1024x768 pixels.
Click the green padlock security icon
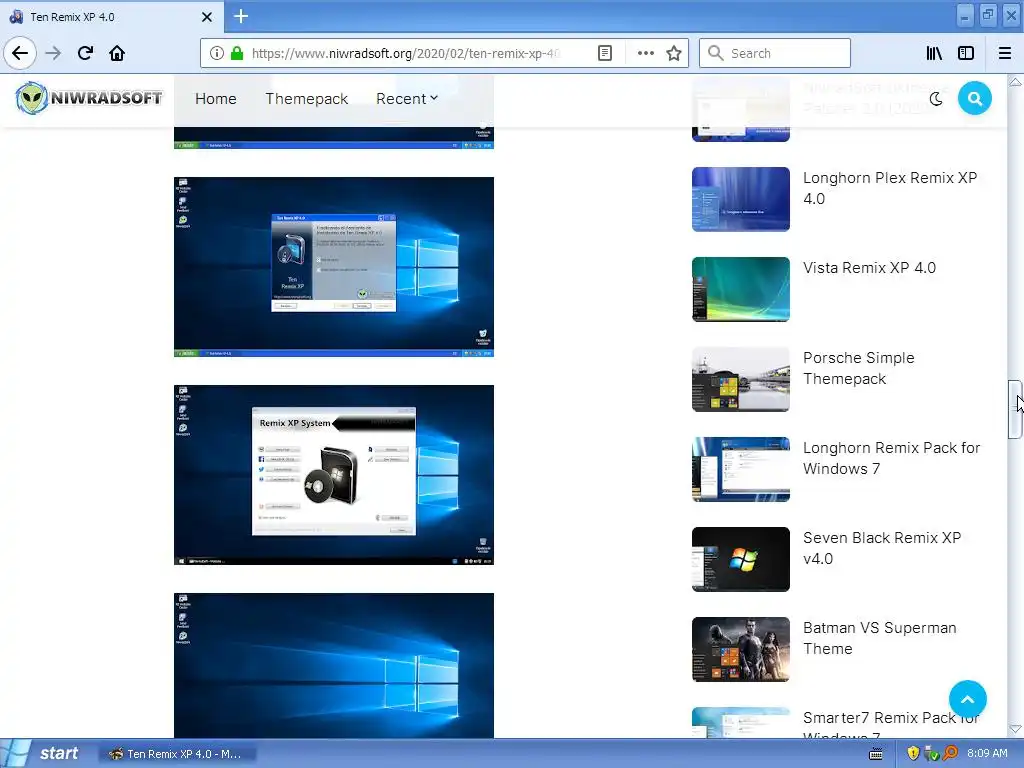(x=237, y=53)
